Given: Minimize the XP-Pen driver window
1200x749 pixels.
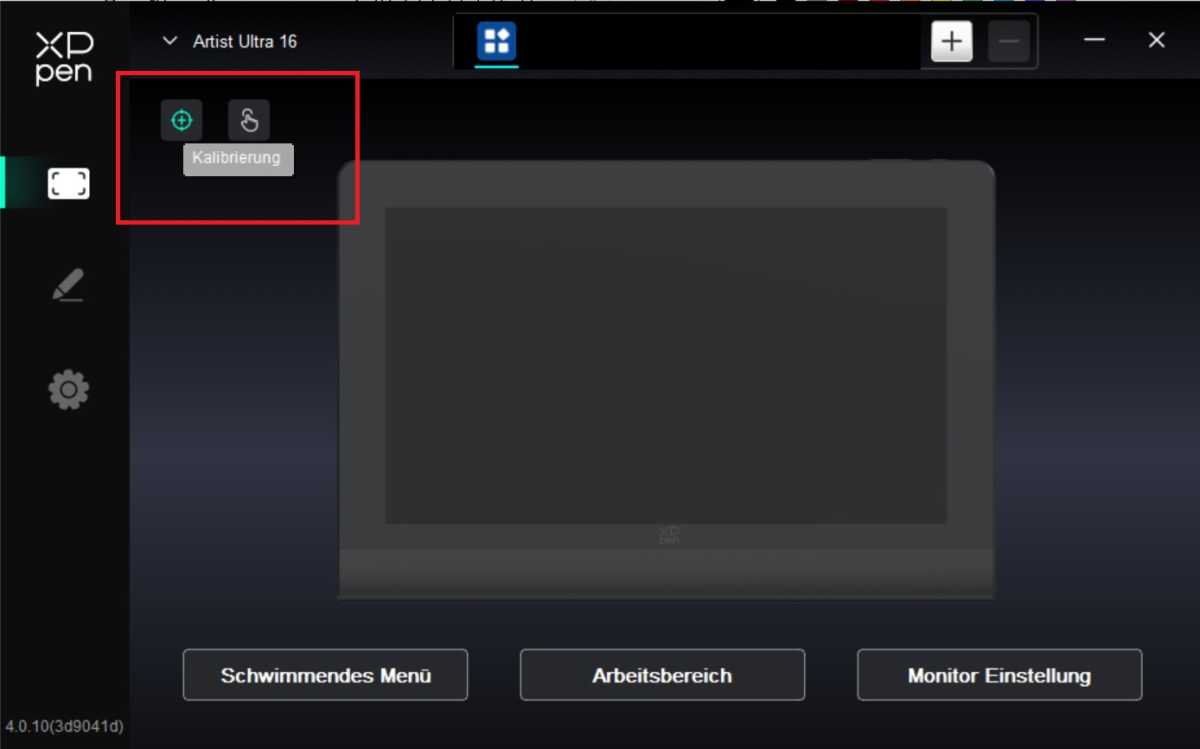Looking at the screenshot, I should coord(1095,41).
